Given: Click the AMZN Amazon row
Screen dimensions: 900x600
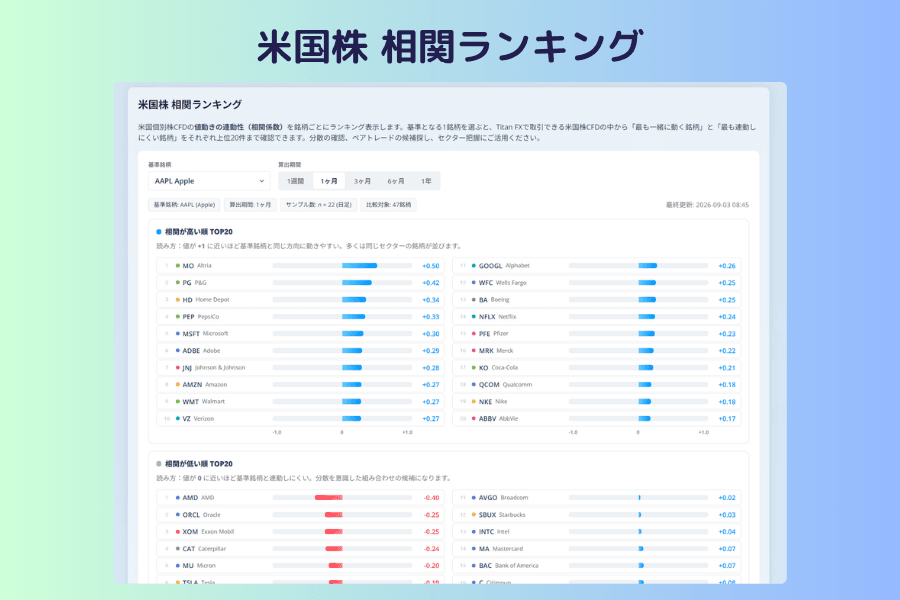Looking at the screenshot, I should pyautogui.click(x=300, y=385).
